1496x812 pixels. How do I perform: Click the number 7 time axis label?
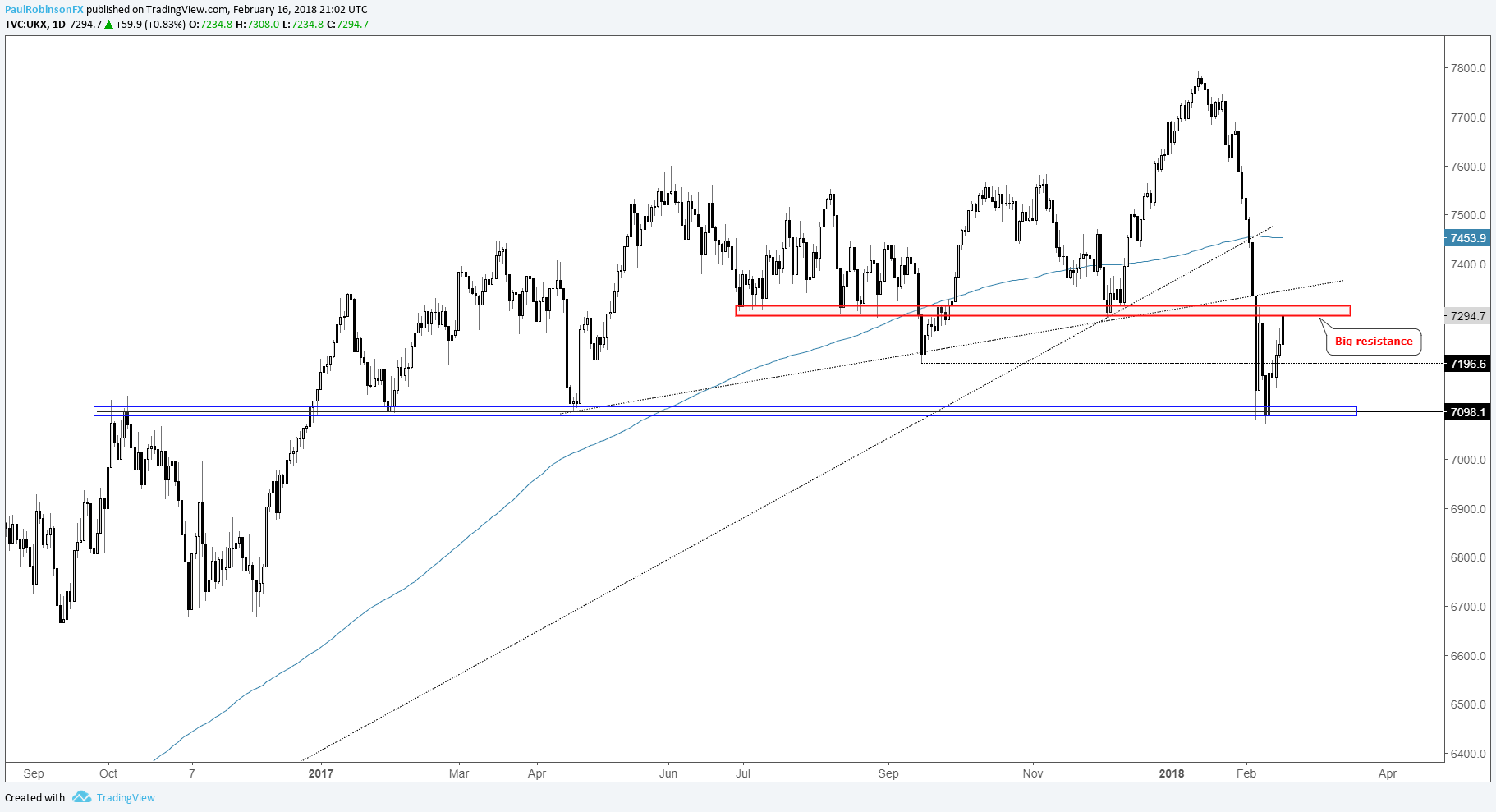point(192,773)
